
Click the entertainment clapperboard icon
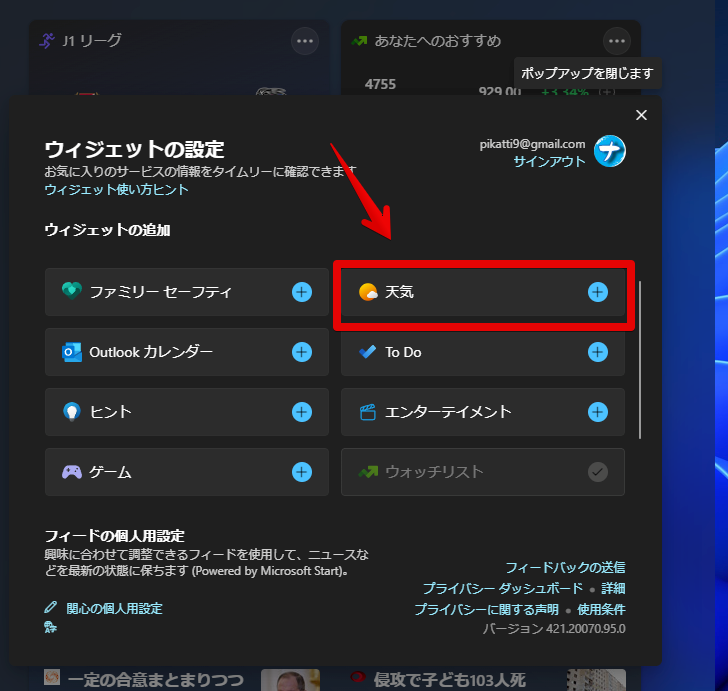pos(368,412)
